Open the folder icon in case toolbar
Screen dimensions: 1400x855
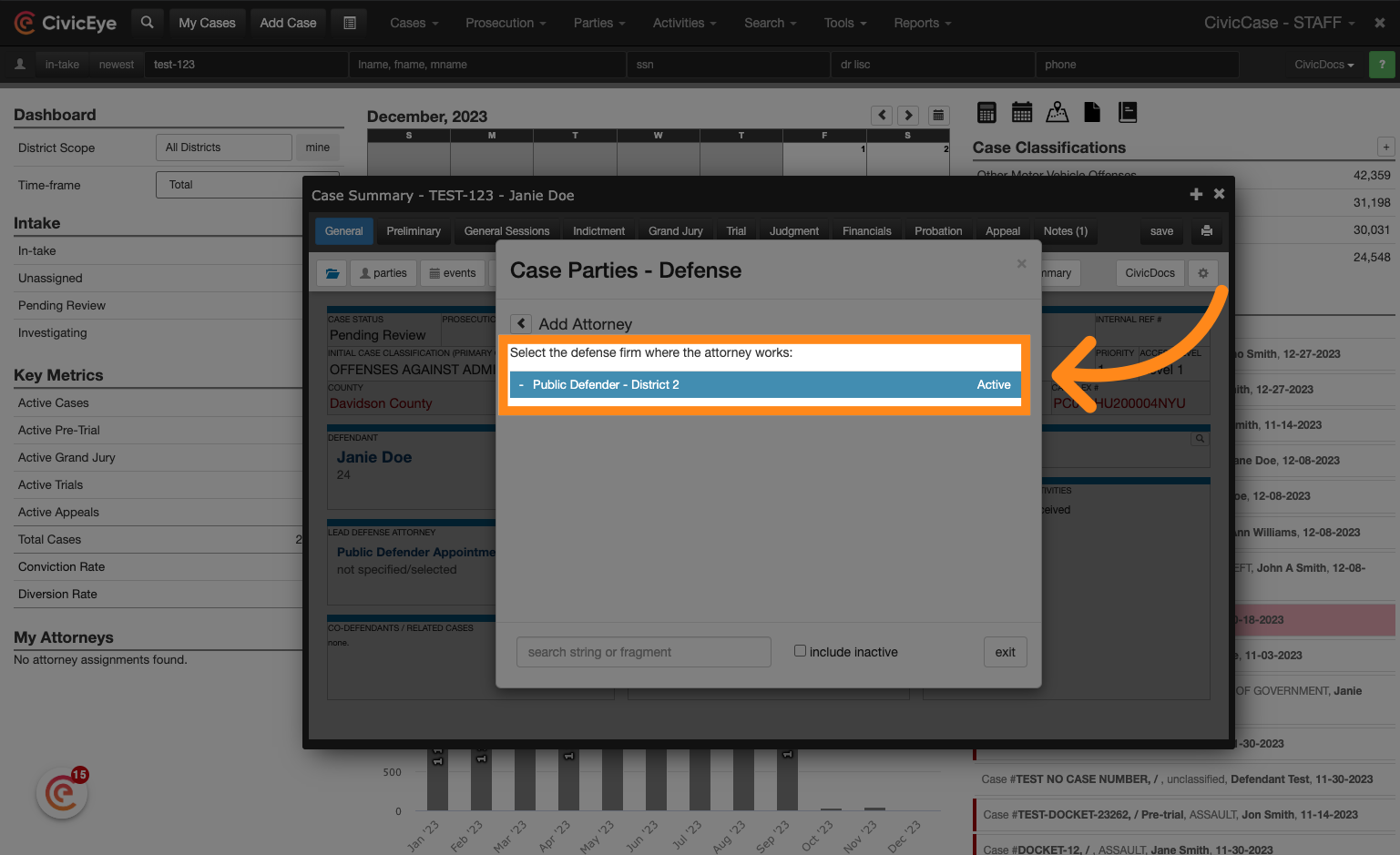pyautogui.click(x=332, y=273)
